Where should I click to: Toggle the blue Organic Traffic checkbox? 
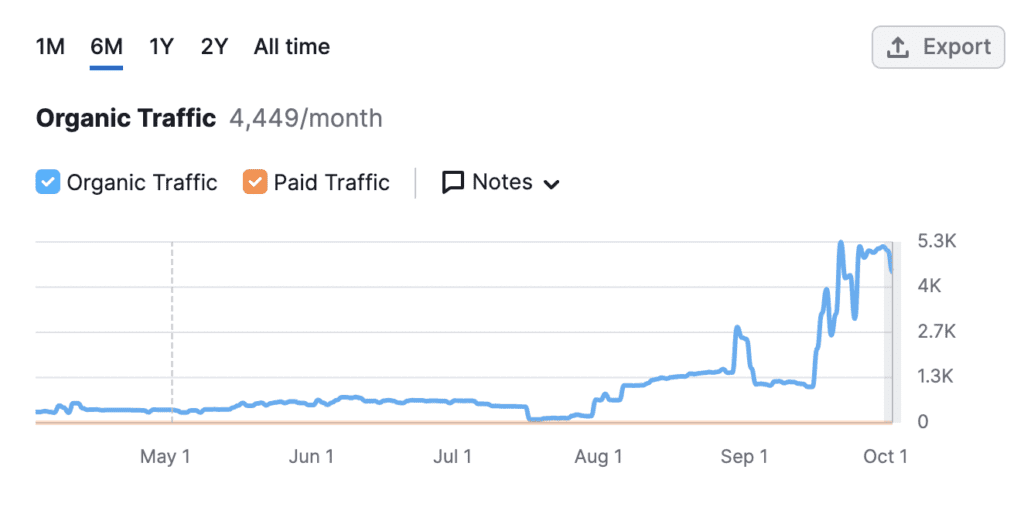(x=47, y=182)
